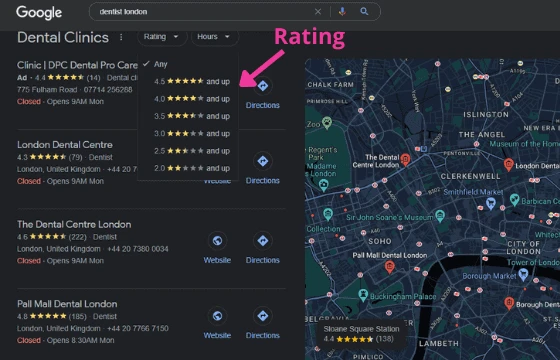The image size is (560, 360).
Task: Click Barbican Centre map marker
Action: [514, 199]
